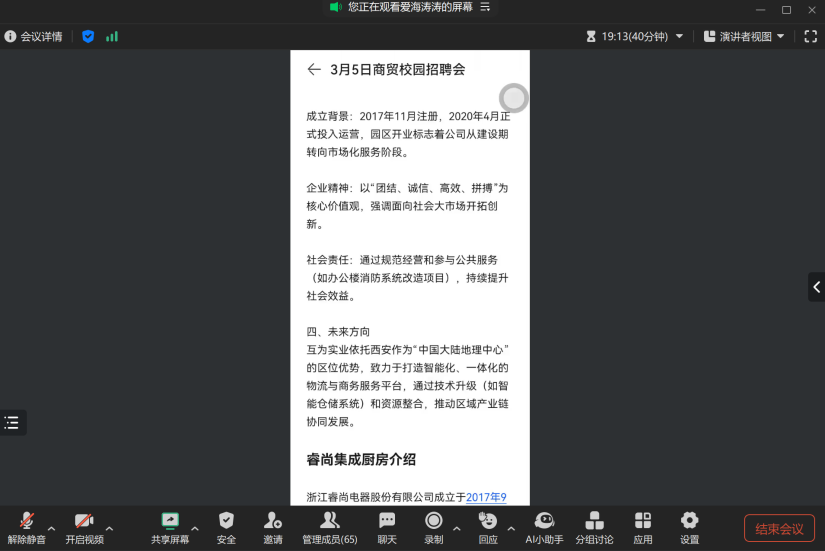
Task: Open 管理成员(65) member management
Action: pyautogui.click(x=329, y=526)
